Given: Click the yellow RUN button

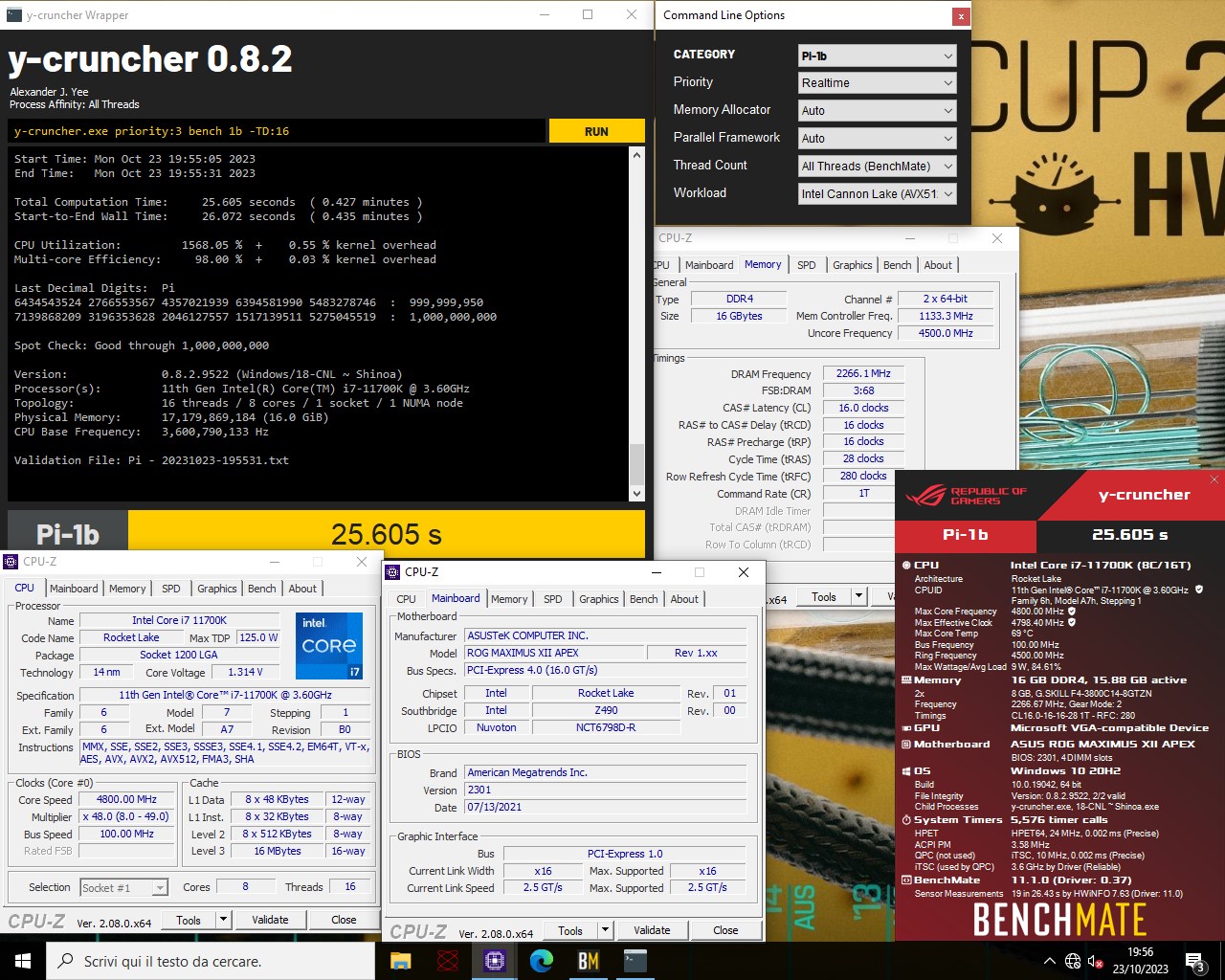Looking at the screenshot, I should pos(596,131).
